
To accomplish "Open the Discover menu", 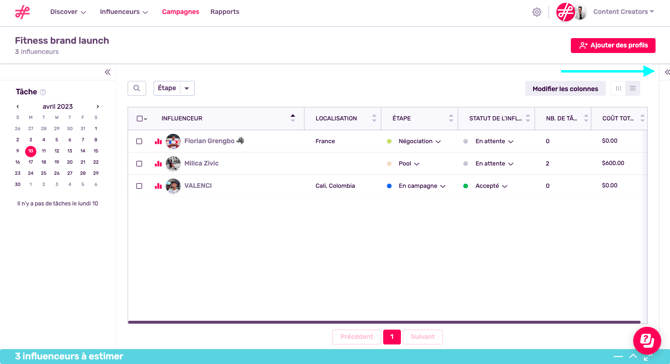I will [68, 12].
